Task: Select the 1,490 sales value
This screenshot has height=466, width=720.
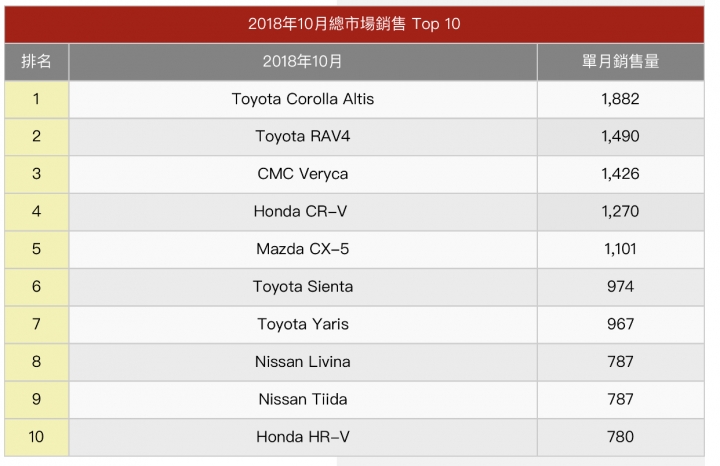Action: coord(620,136)
